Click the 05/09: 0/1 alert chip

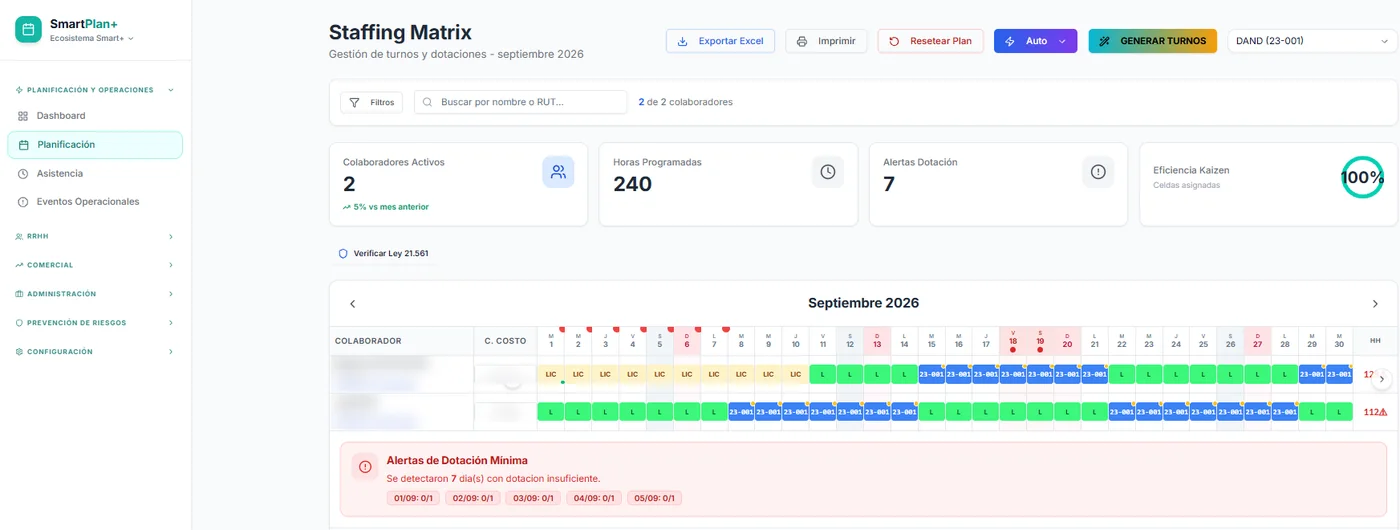tap(654, 498)
